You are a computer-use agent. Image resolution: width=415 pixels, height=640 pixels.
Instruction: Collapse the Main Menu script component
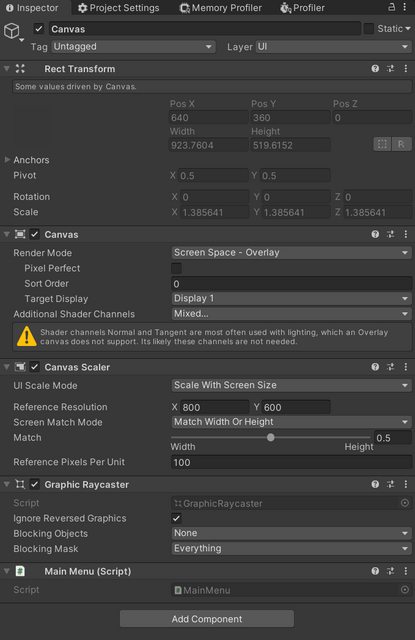7,571
